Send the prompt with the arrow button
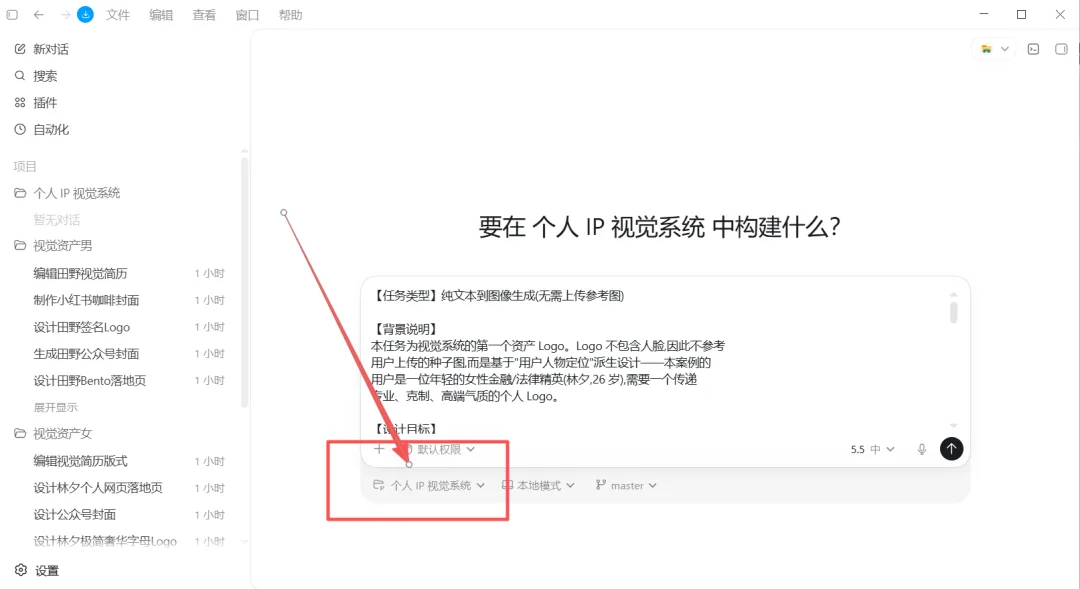The height and width of the screenshot is (589, 1080). [x=951, y=449]
